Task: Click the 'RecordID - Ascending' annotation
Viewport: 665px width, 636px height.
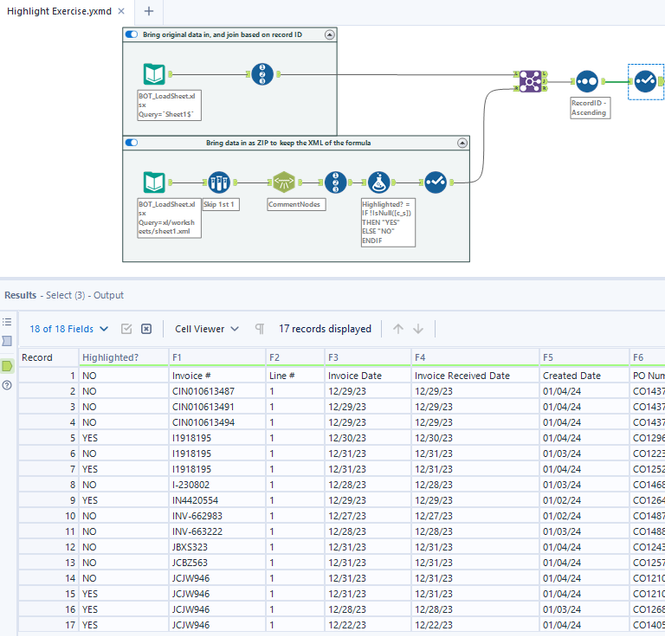Action: (x=590, y=108)
